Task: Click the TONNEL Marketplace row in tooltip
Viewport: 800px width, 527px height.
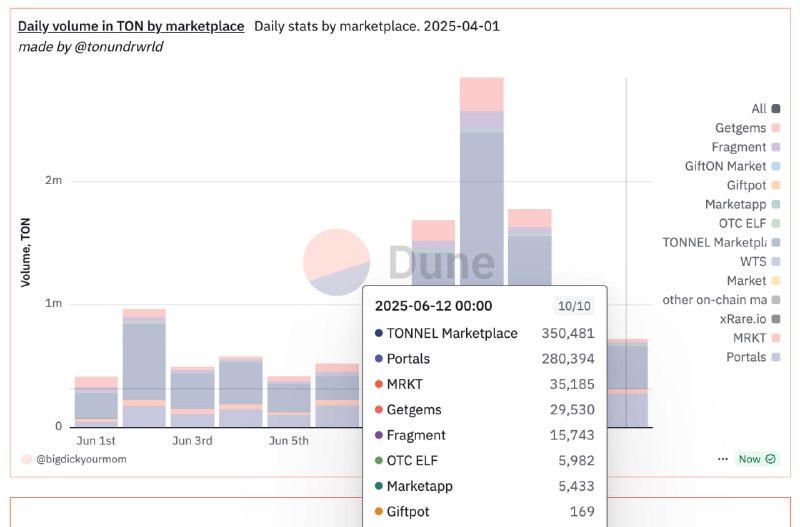Action: pos(485,333)
